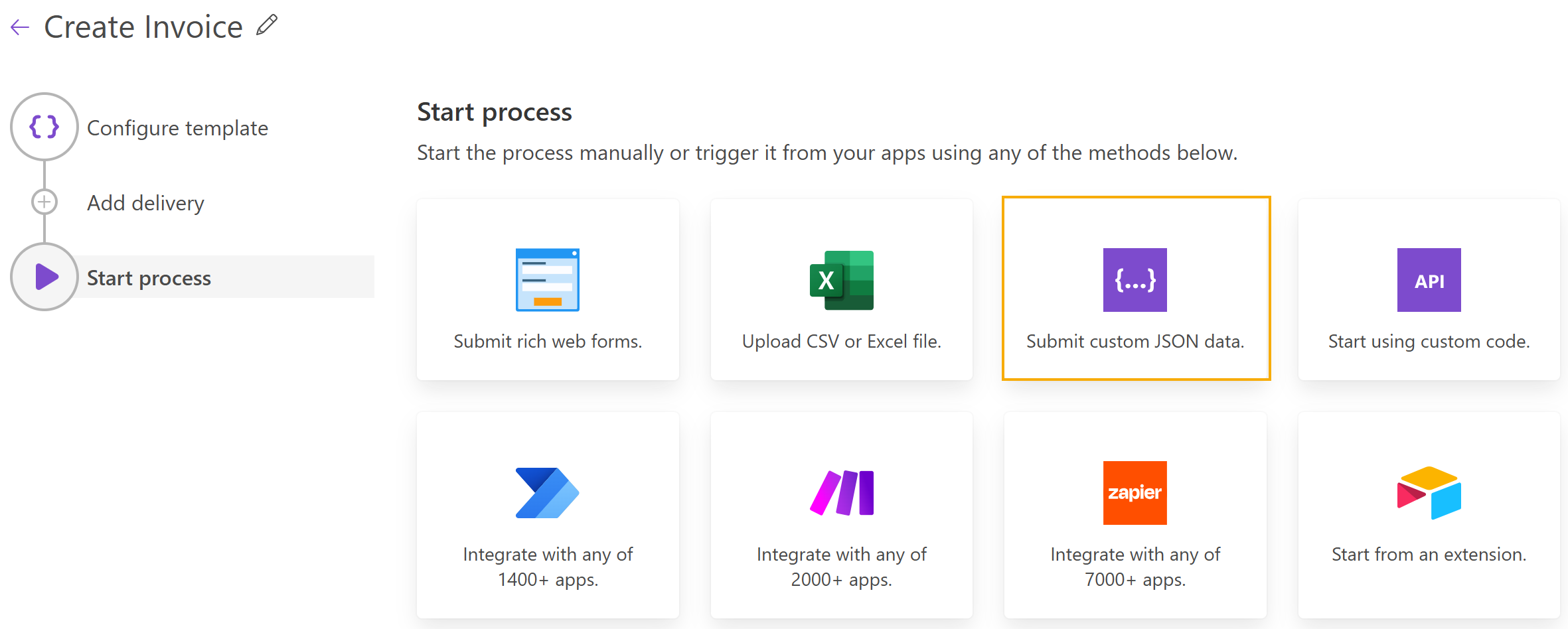The height and width of the screenshot is (629, 1568).
Task: Click the purple JSON braces icon
Action: pos(1135,280)
